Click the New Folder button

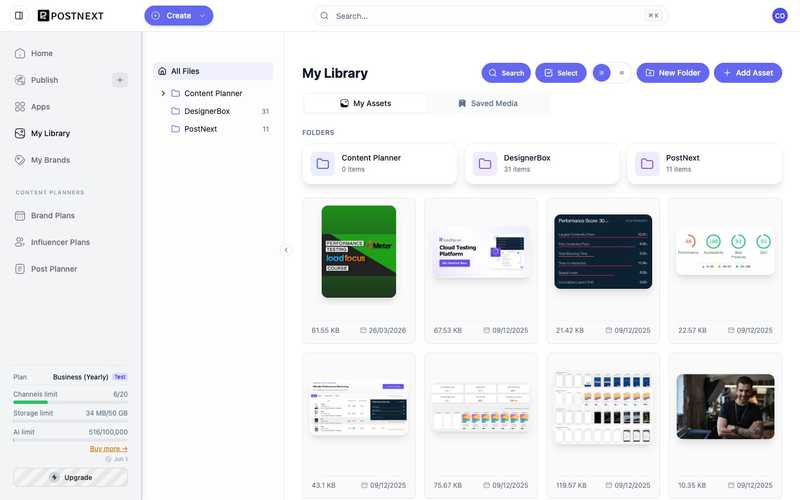click(x=672, y=73)
